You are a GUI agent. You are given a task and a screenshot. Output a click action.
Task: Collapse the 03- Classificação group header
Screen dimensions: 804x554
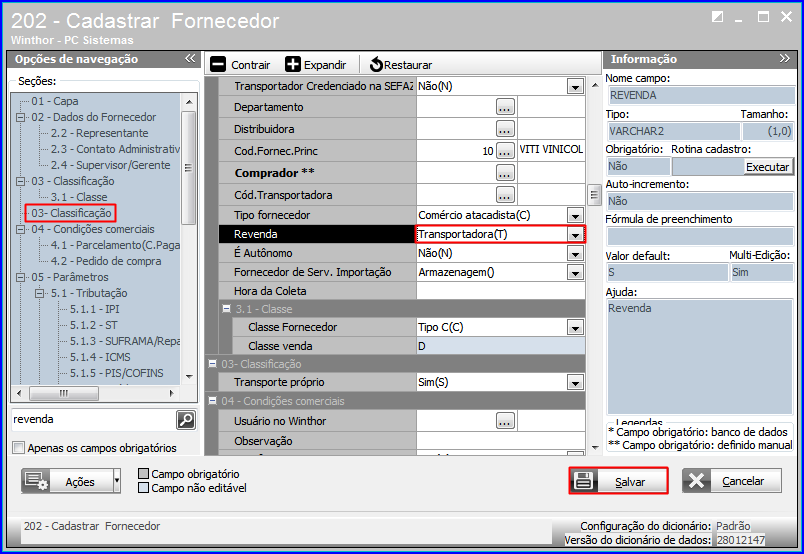coord(212,364)
